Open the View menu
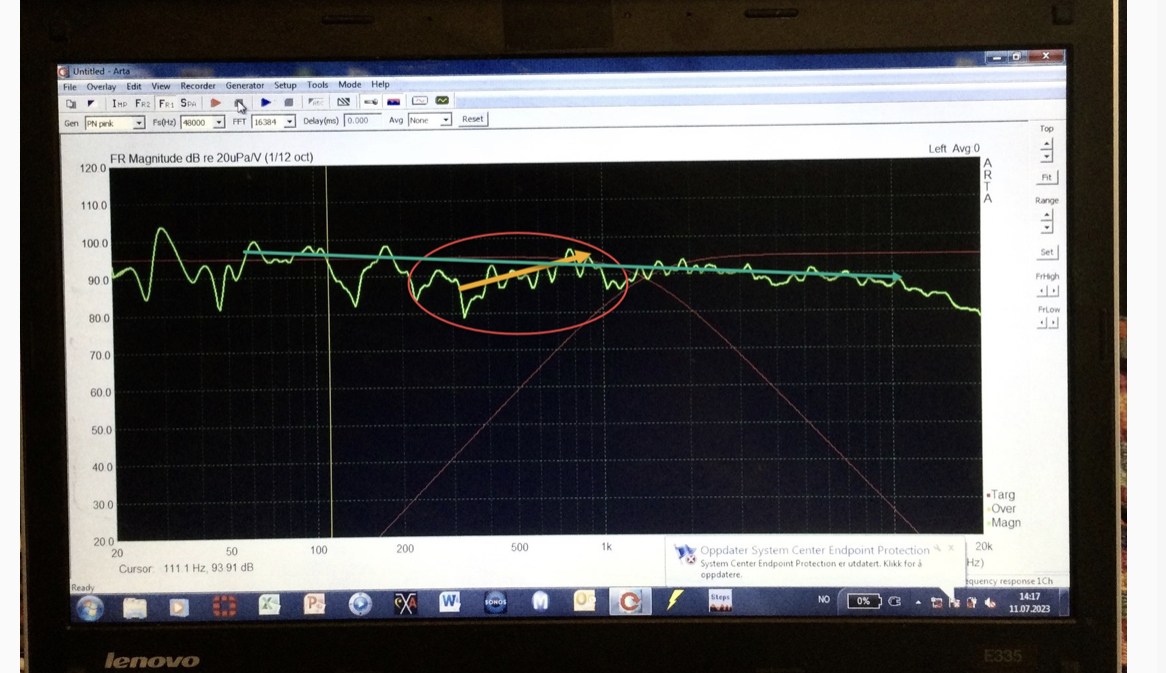This screenshot has height=673, width=1166. coord(161,86)
